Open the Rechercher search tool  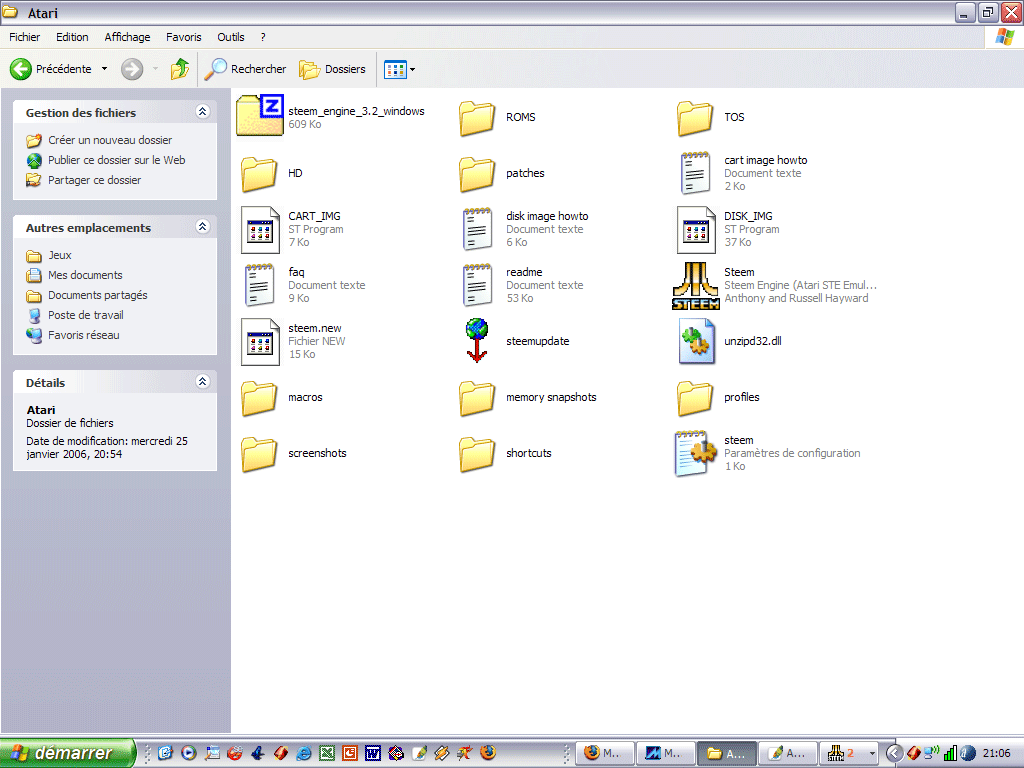click(x=245, y=69)
